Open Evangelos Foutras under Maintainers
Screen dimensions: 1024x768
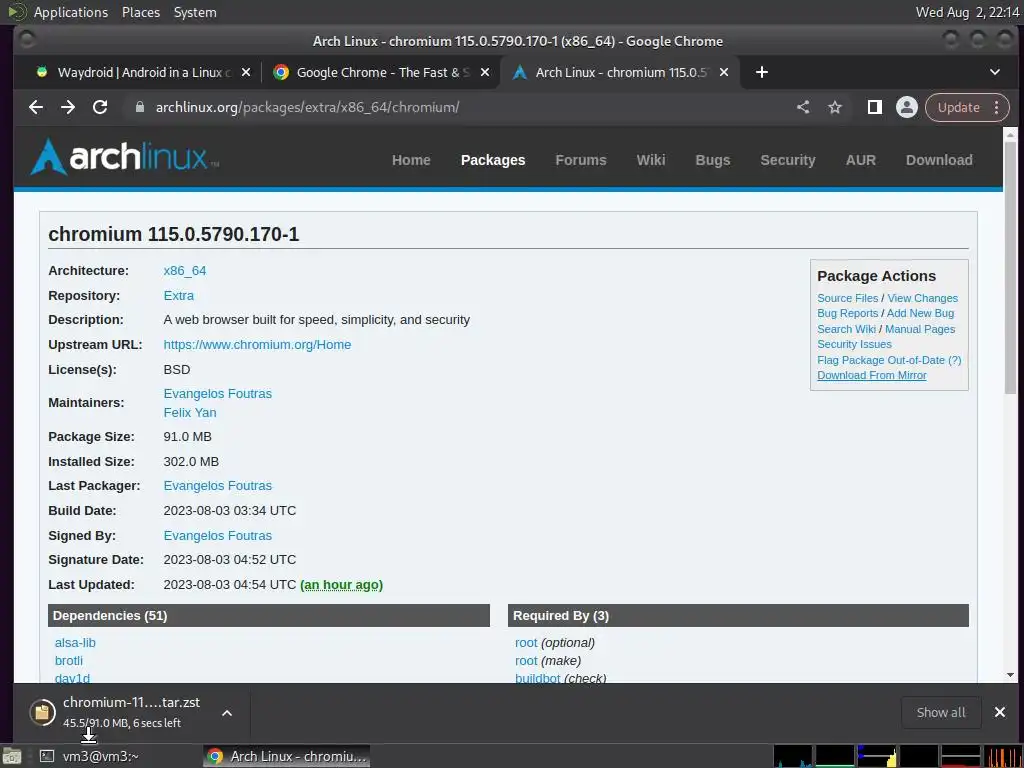pos(217,393)
